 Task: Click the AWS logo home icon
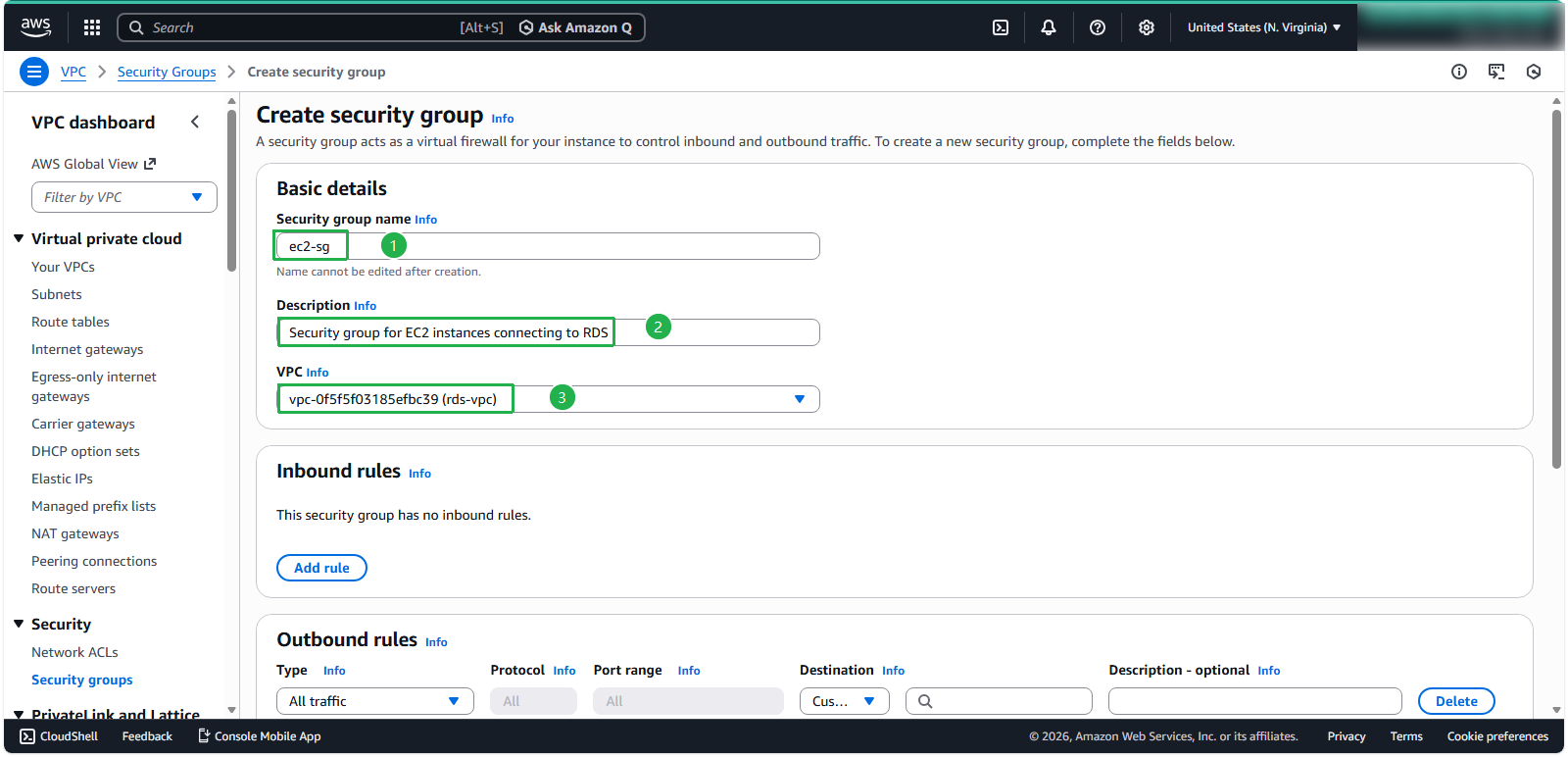point(36,27)
